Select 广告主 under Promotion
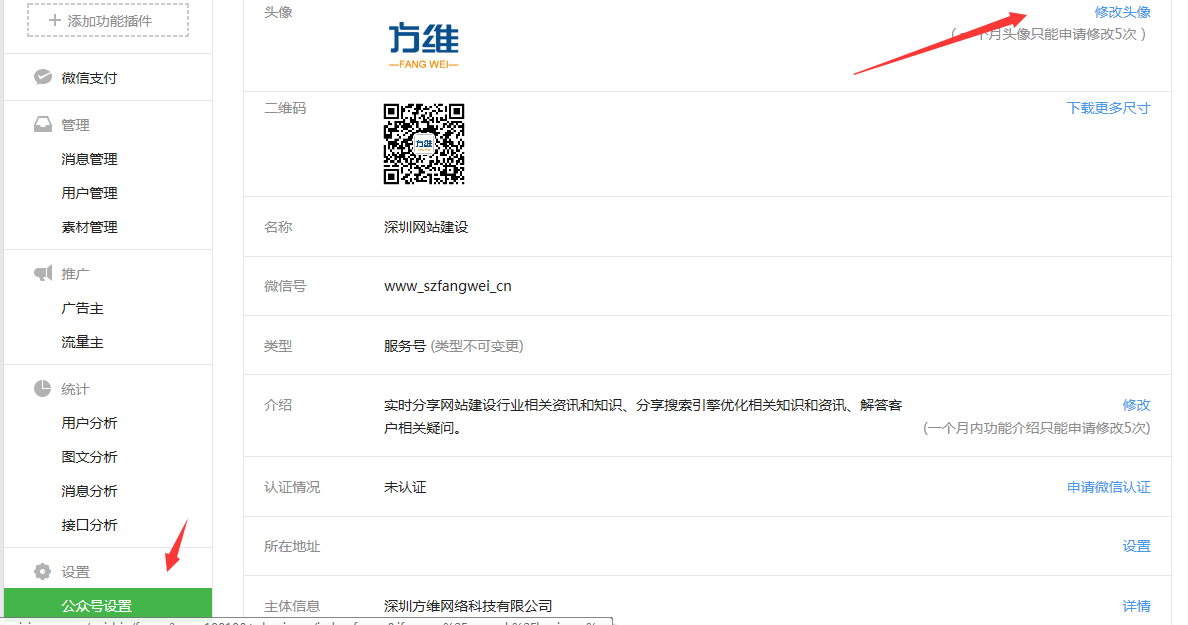Viewport: 1188px width, 625px height. click(x=82, y=308)
